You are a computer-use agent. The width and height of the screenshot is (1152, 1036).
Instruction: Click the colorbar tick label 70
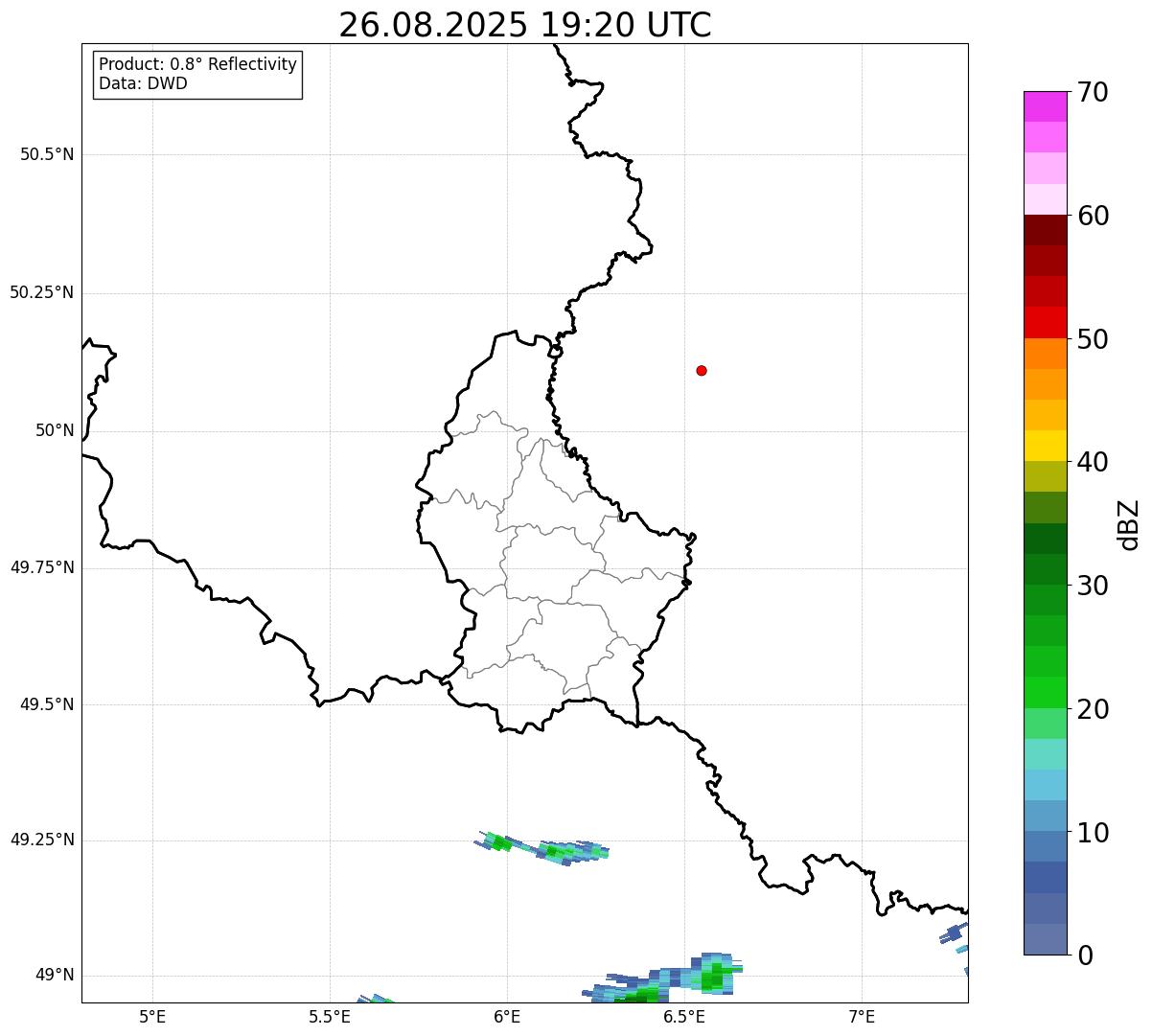coord(1093,93)
